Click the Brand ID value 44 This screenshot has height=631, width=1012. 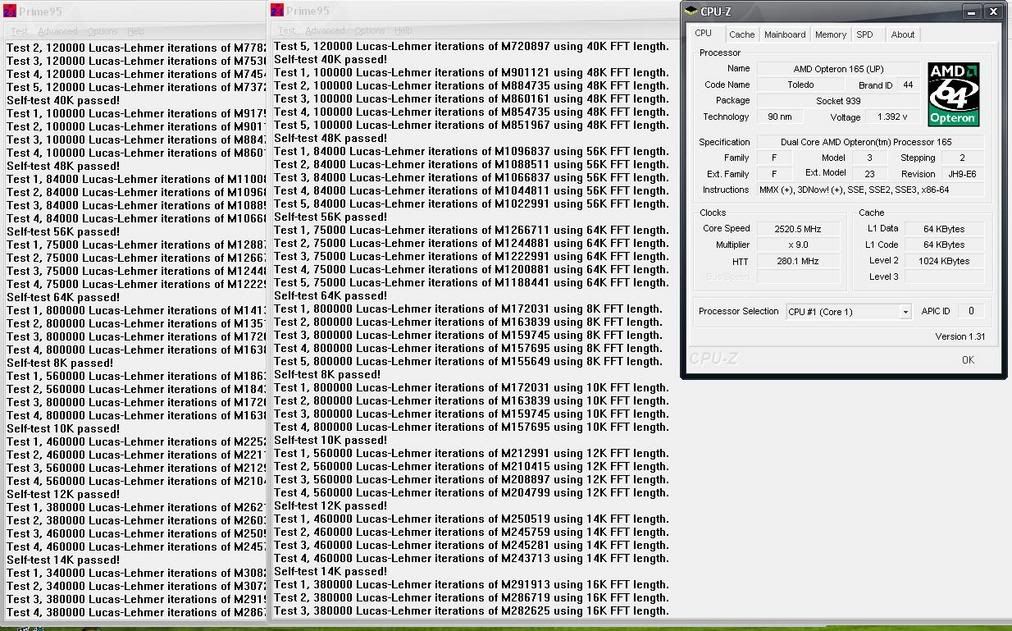tap(908, 85)
